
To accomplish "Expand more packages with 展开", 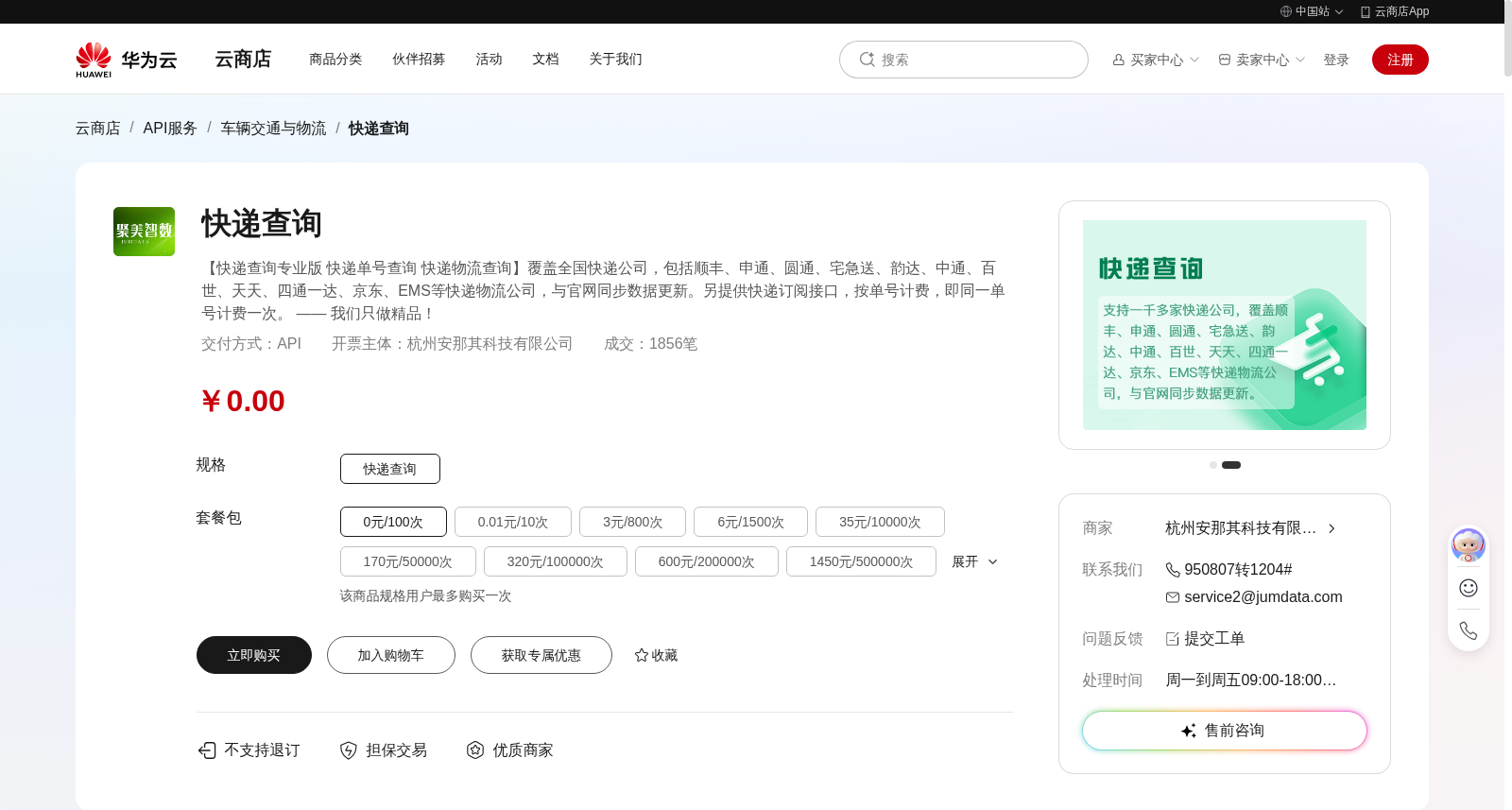I will [x=974, y=561].
